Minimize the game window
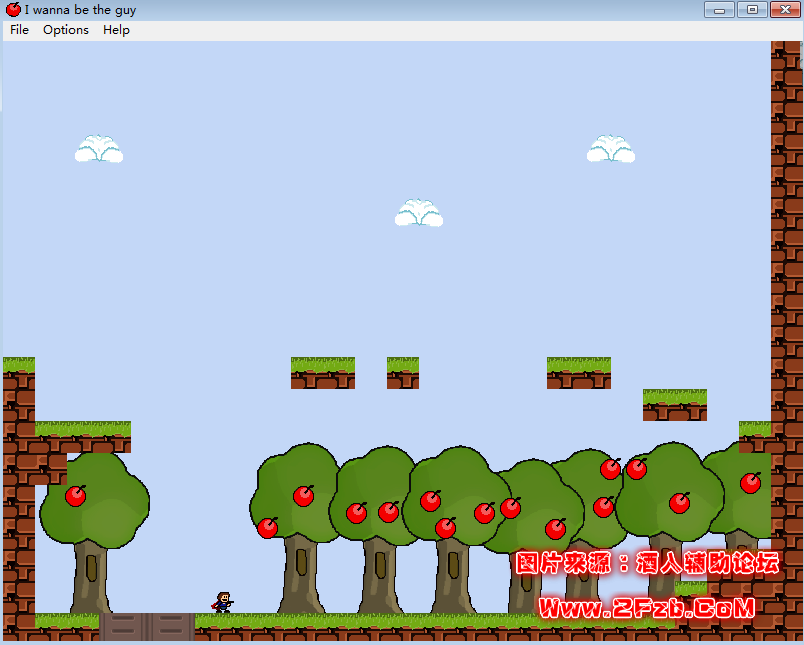Viewport: 804px width, 645px height. 719,10
